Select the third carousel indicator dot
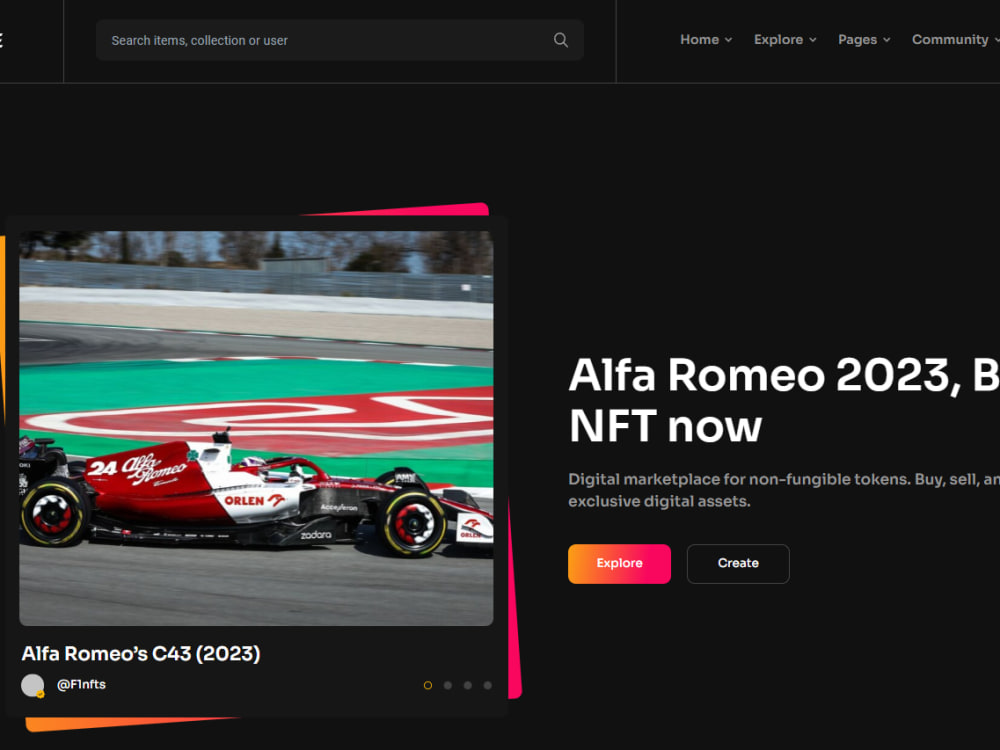The image size is (1000, 750). coord(467,685)
